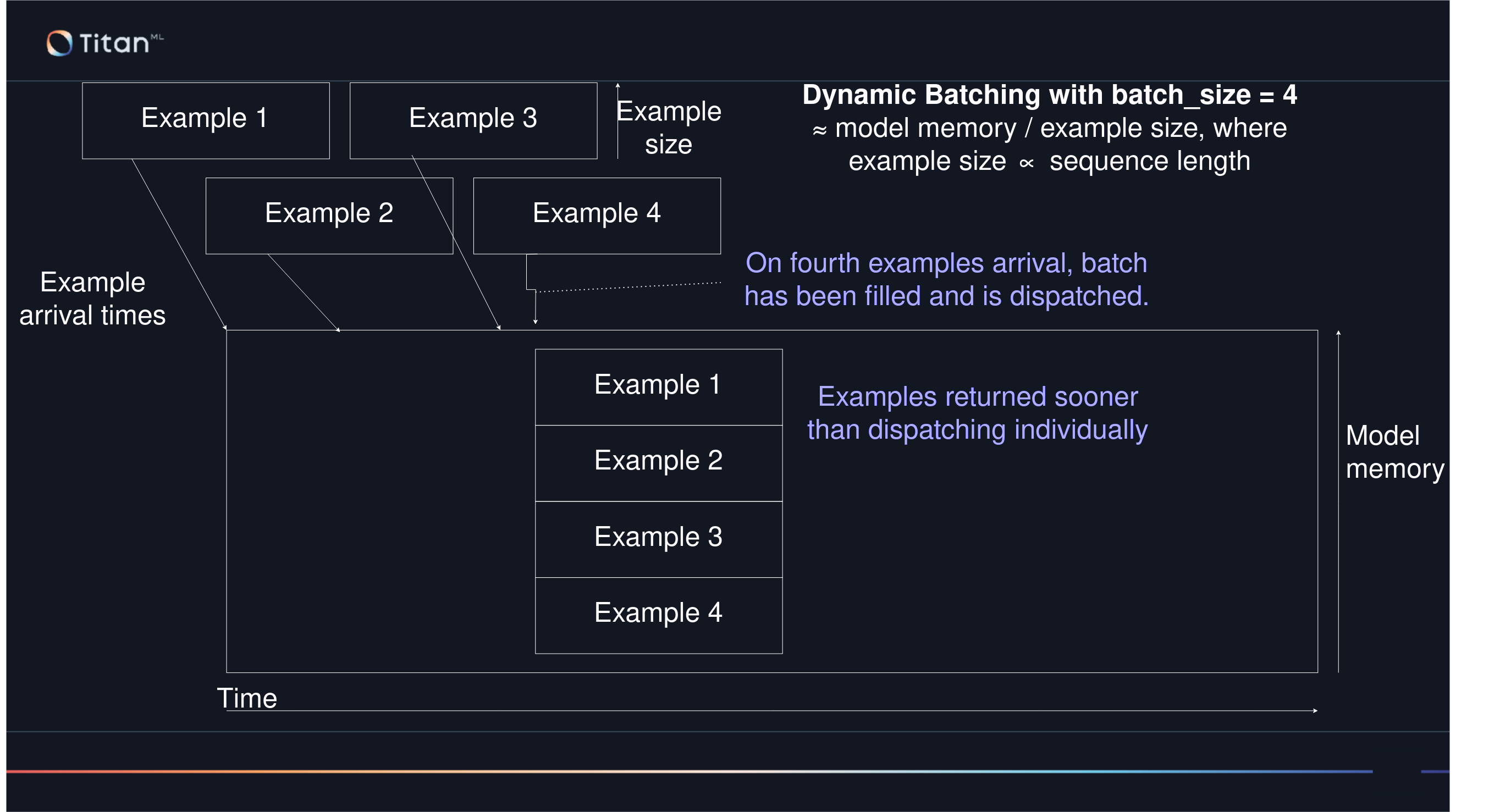Select the top-row Example 3 box
The height and width of the screenshot is (812, 1500).
click(x=473, y=120)
